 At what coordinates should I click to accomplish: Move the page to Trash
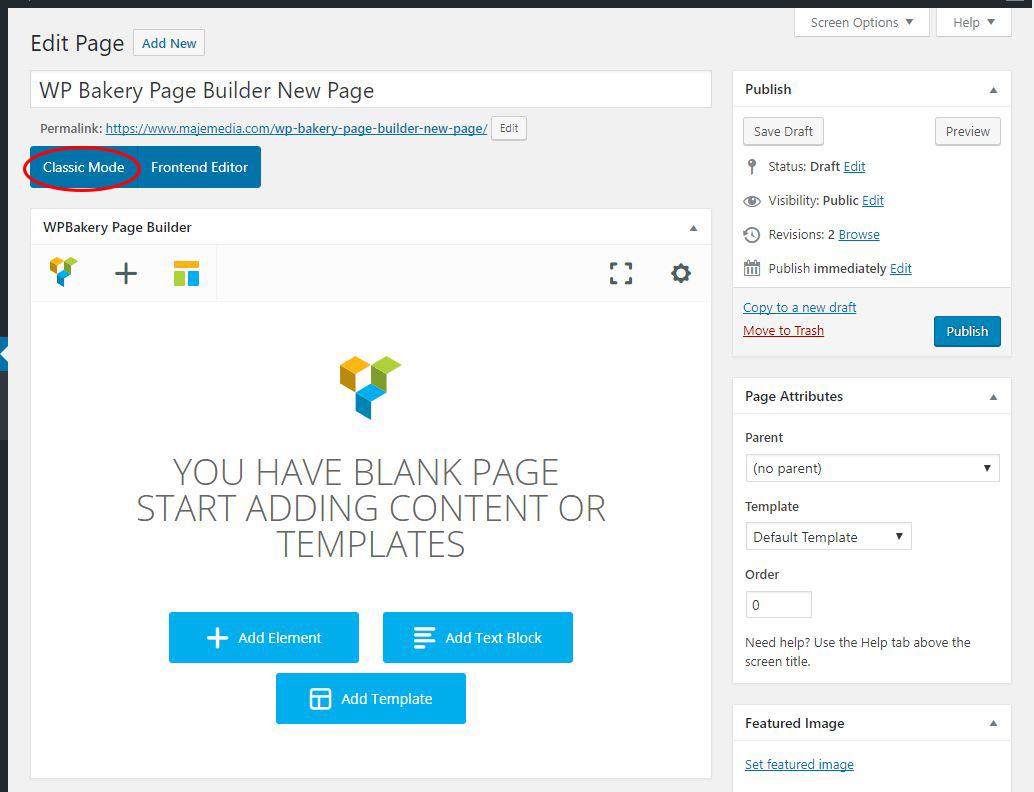tap(783, 330)
